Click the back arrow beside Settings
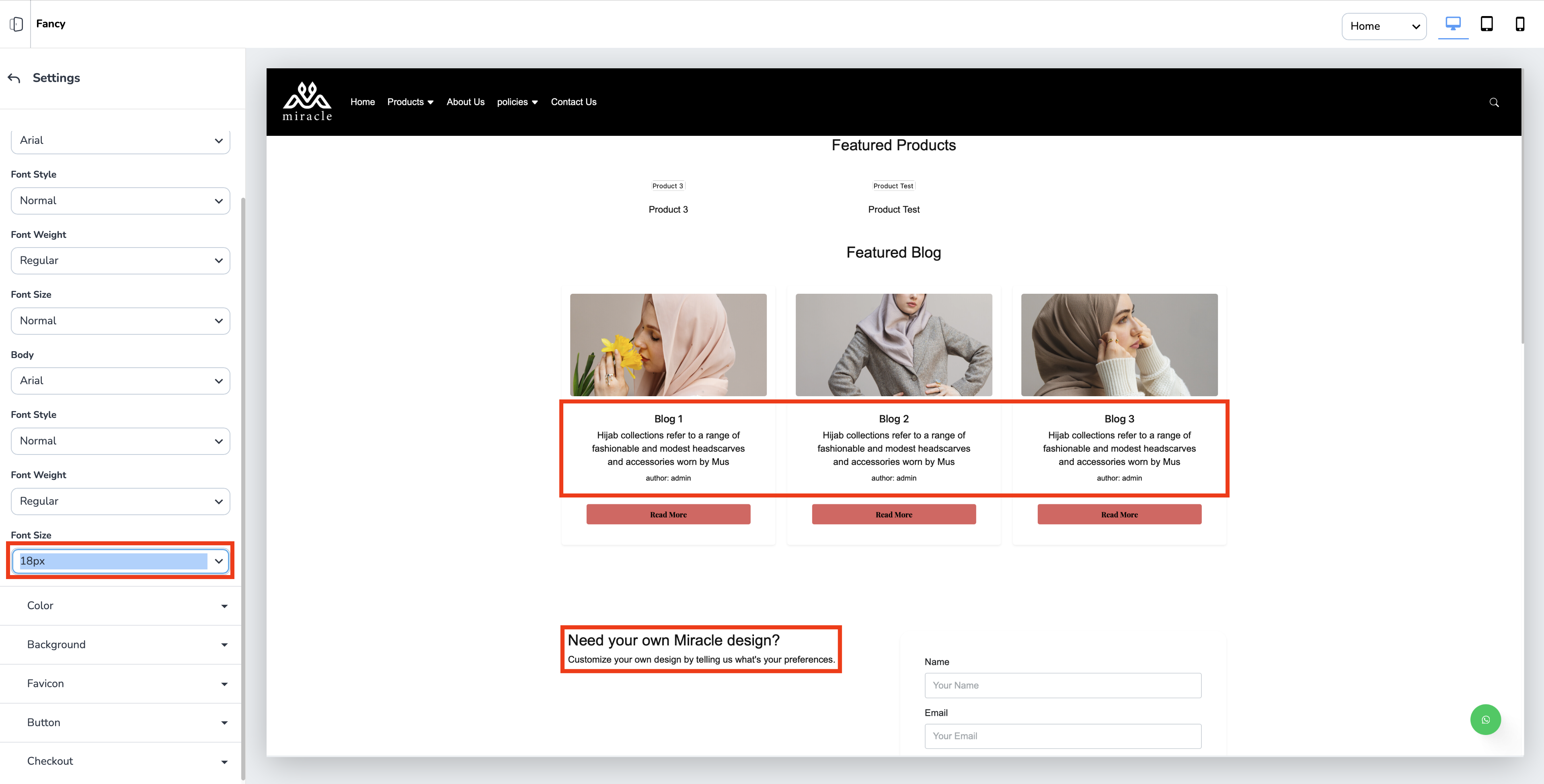Image resolution: width=1544 pixels, height=784 pixels. coord(14,78)
